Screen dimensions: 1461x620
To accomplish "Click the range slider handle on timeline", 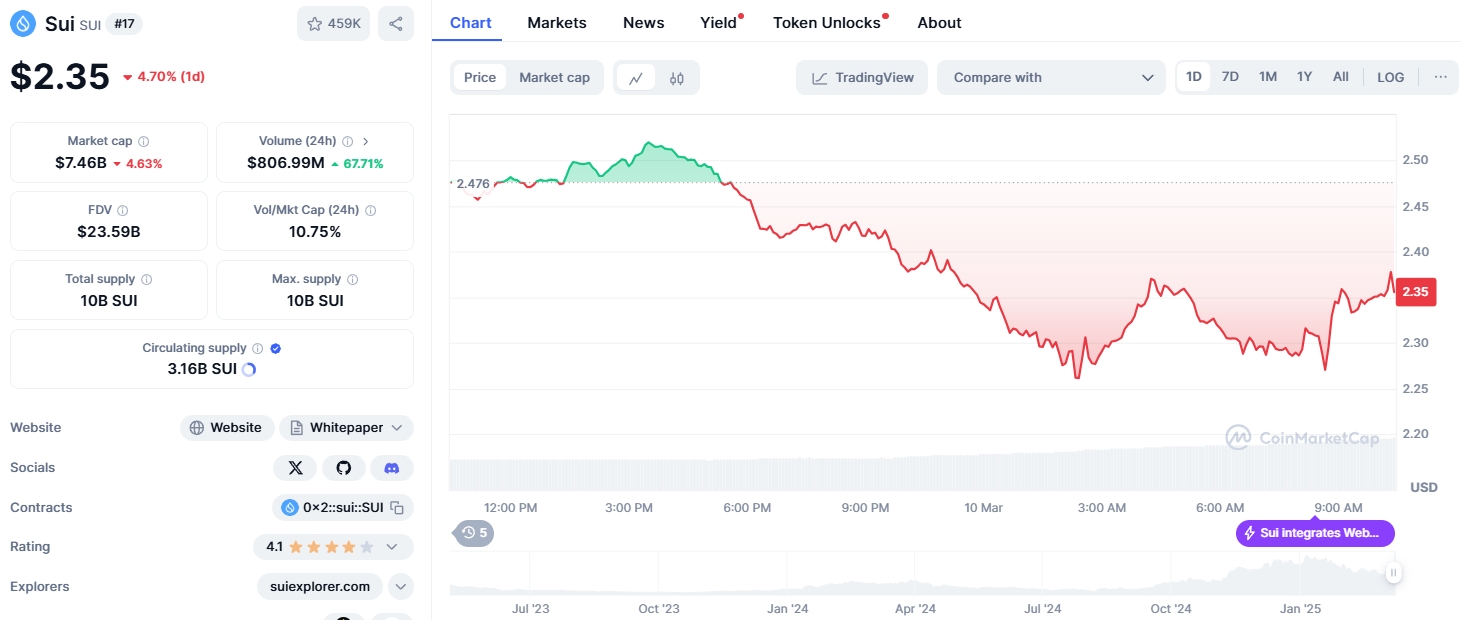I will pyautogui.click(x=1393, y=573).
